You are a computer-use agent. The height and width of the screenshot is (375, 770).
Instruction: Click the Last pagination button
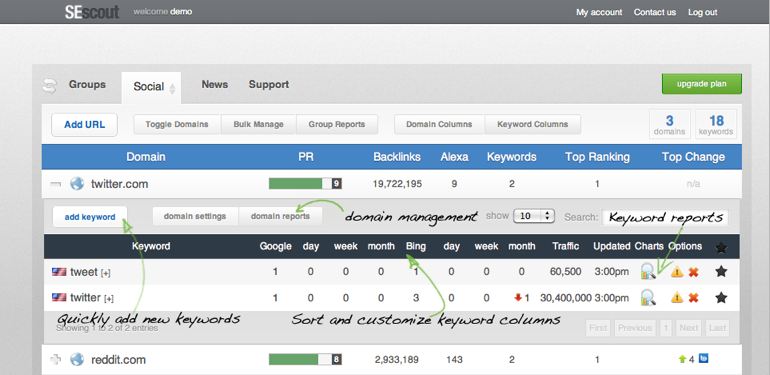pos(717,328)
